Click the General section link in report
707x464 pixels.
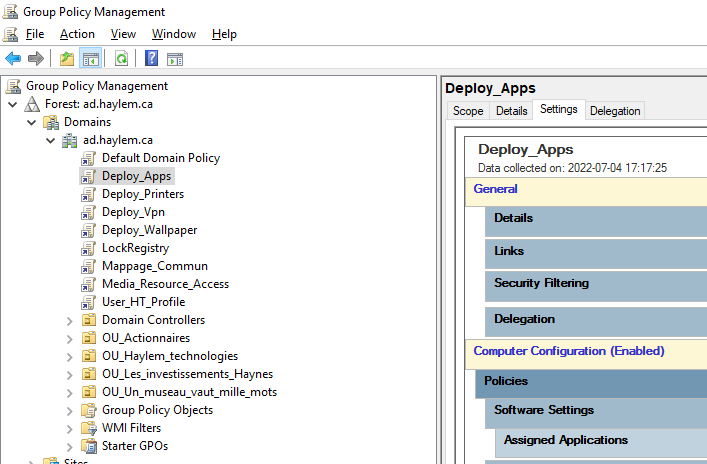[x=495, y=189]
